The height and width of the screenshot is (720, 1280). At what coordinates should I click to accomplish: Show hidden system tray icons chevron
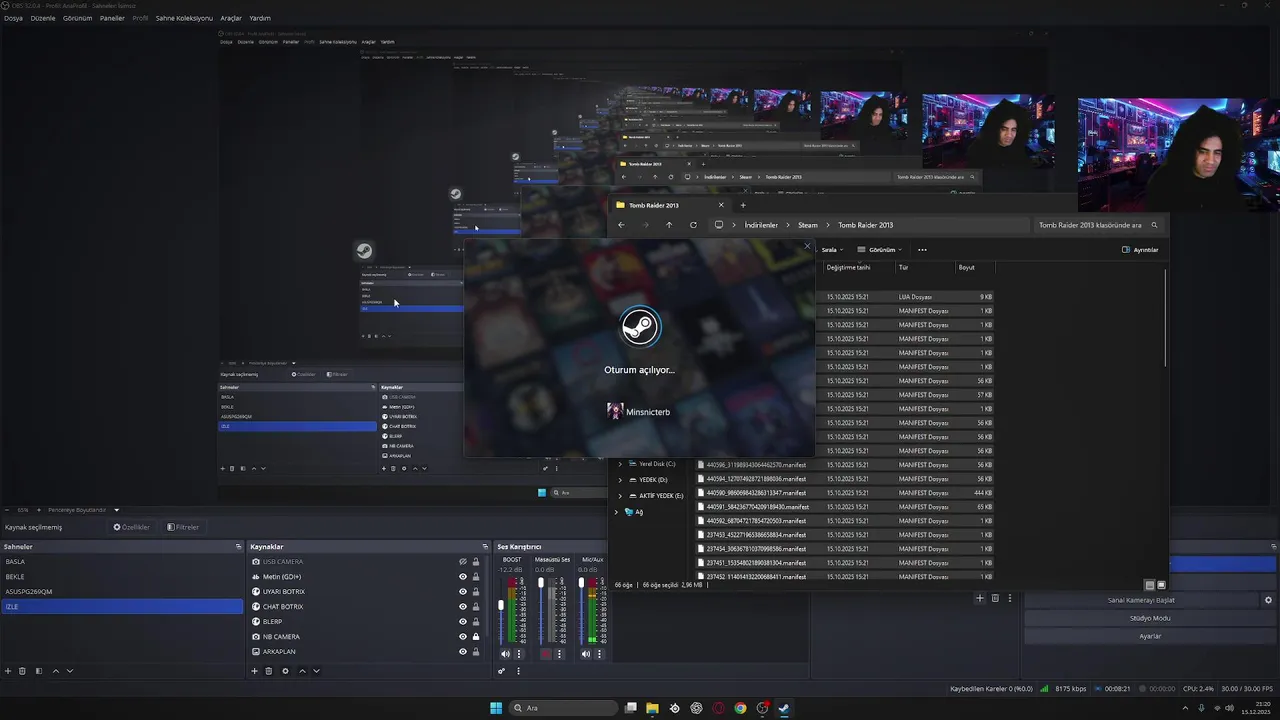pos(1186,708)
